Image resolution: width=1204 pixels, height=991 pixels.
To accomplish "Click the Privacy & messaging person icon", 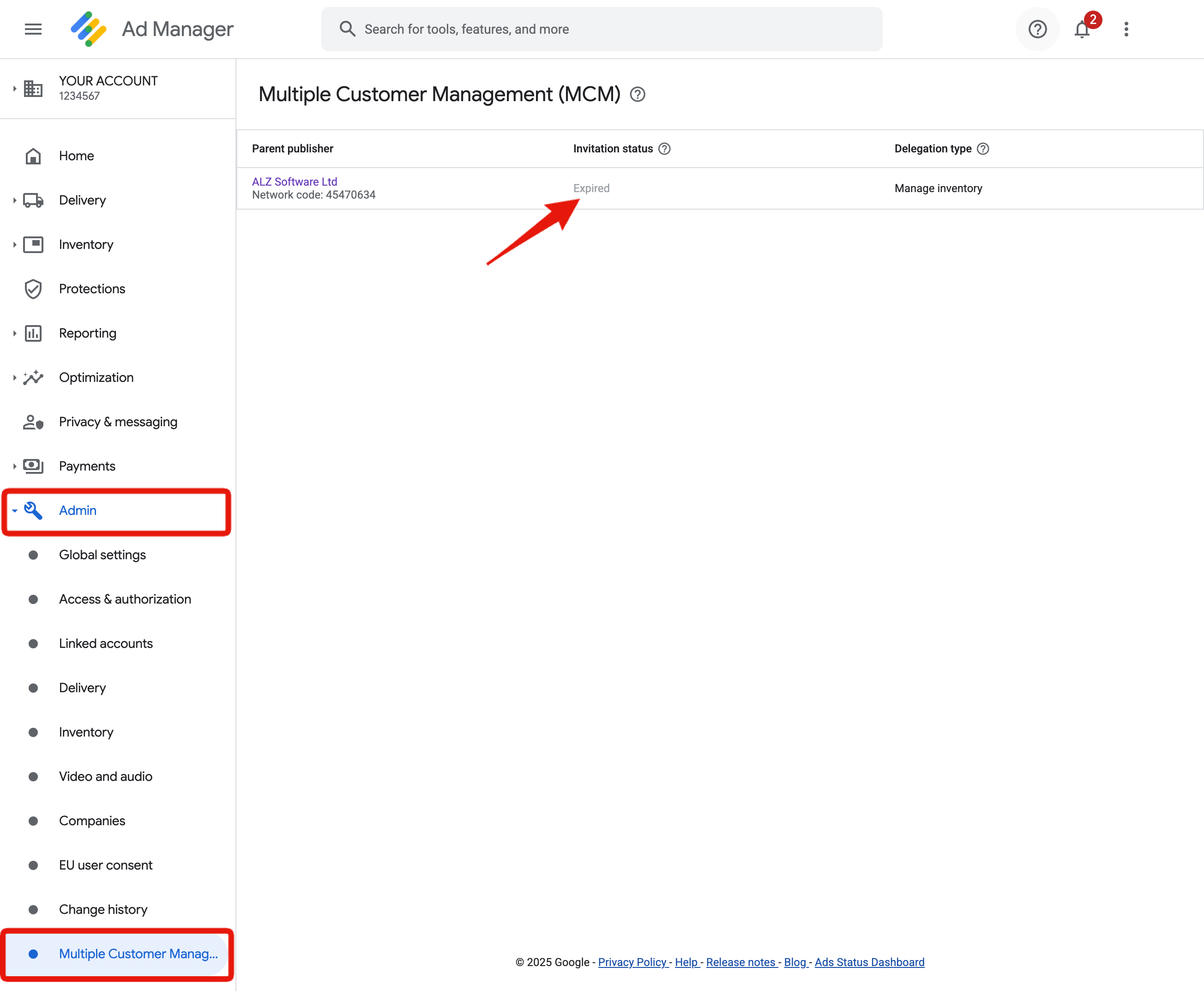I will (x=33, y=422).
